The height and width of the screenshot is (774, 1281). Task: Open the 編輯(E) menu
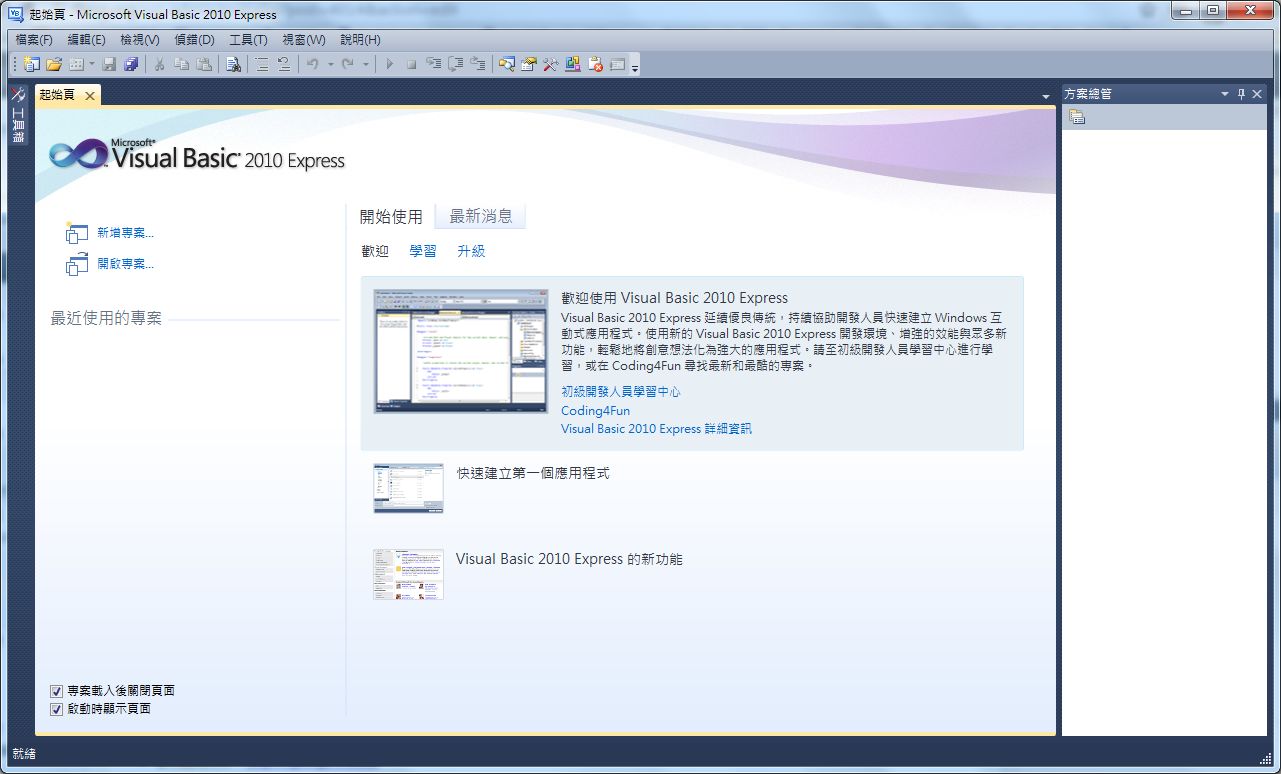86,40
